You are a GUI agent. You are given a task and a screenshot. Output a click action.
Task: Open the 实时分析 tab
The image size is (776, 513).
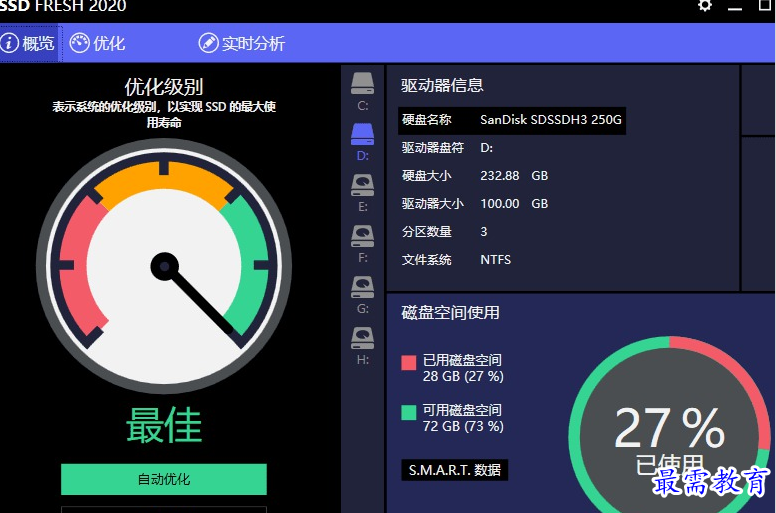(x=242, y=43)
